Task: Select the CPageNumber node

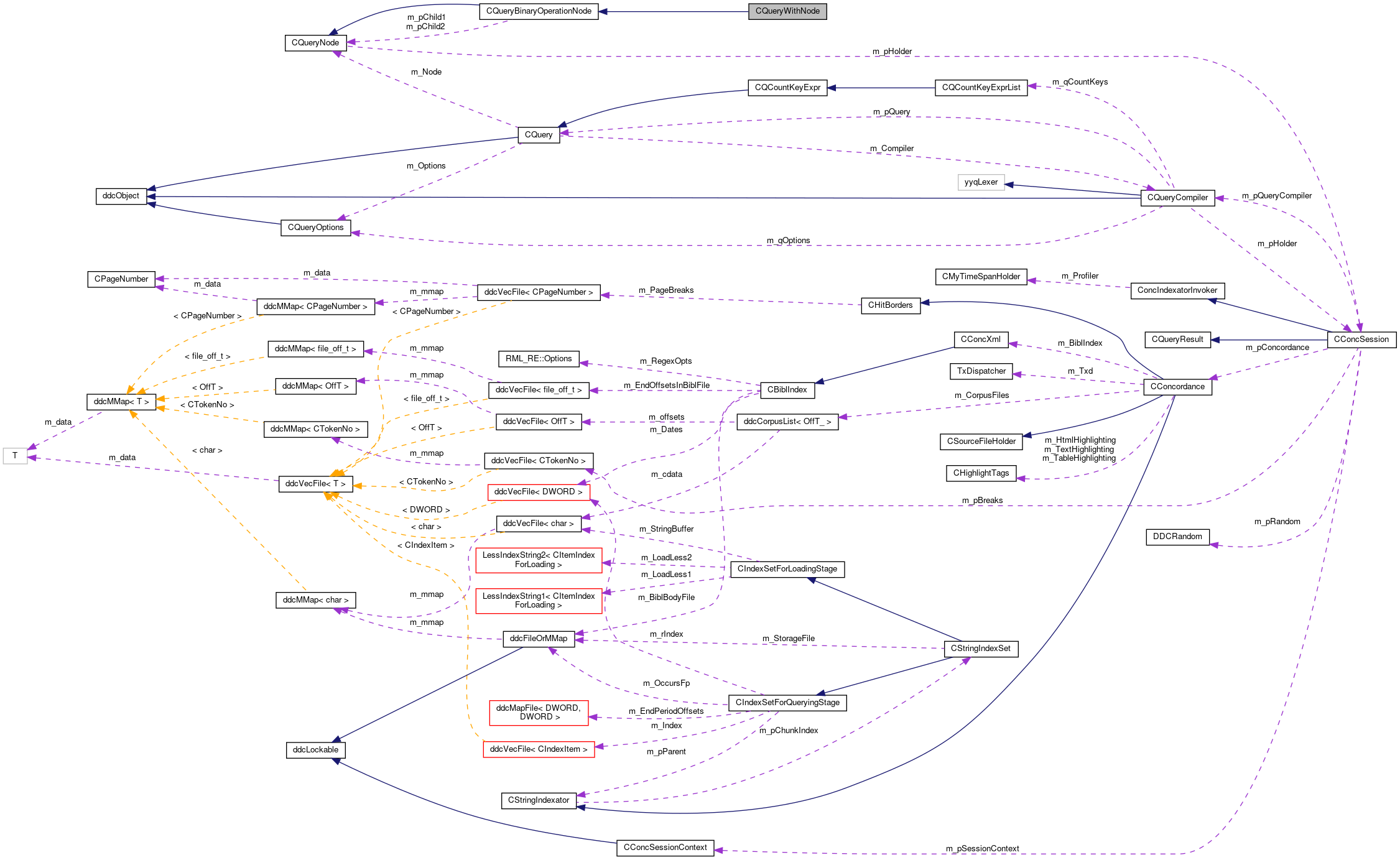Action: point(121,279)
